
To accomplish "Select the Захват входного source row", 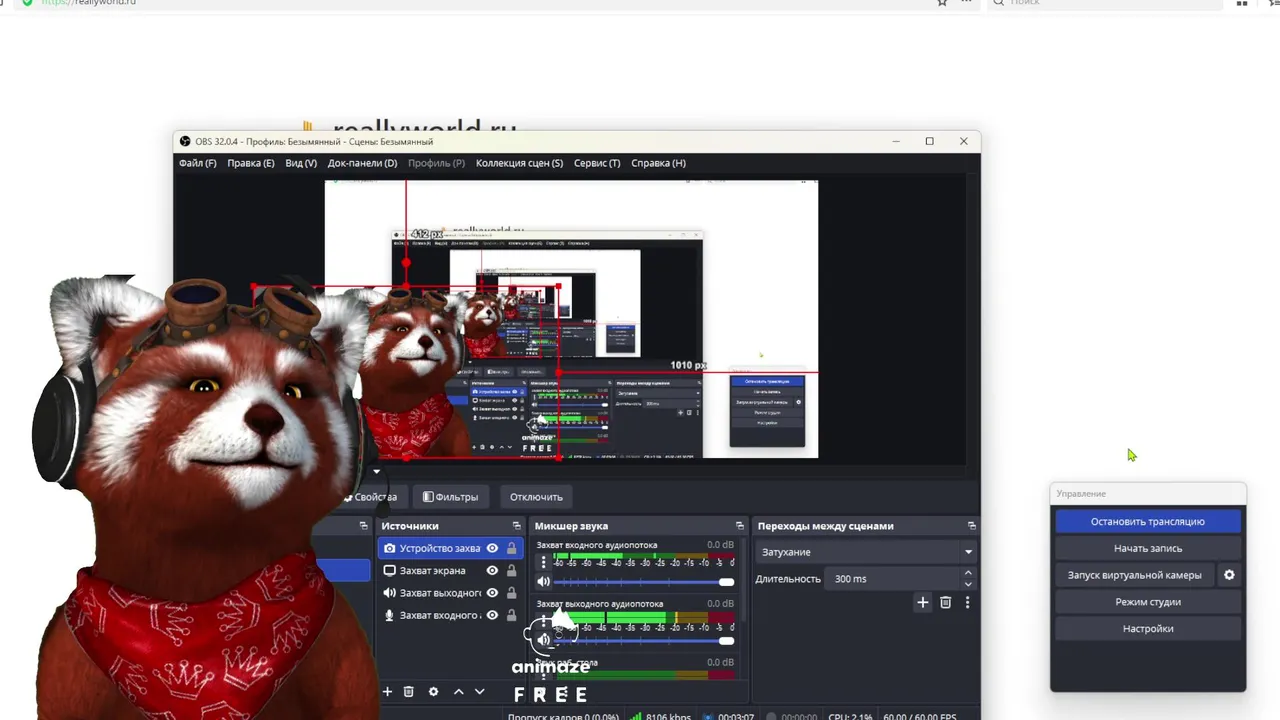I will [451, 615].
